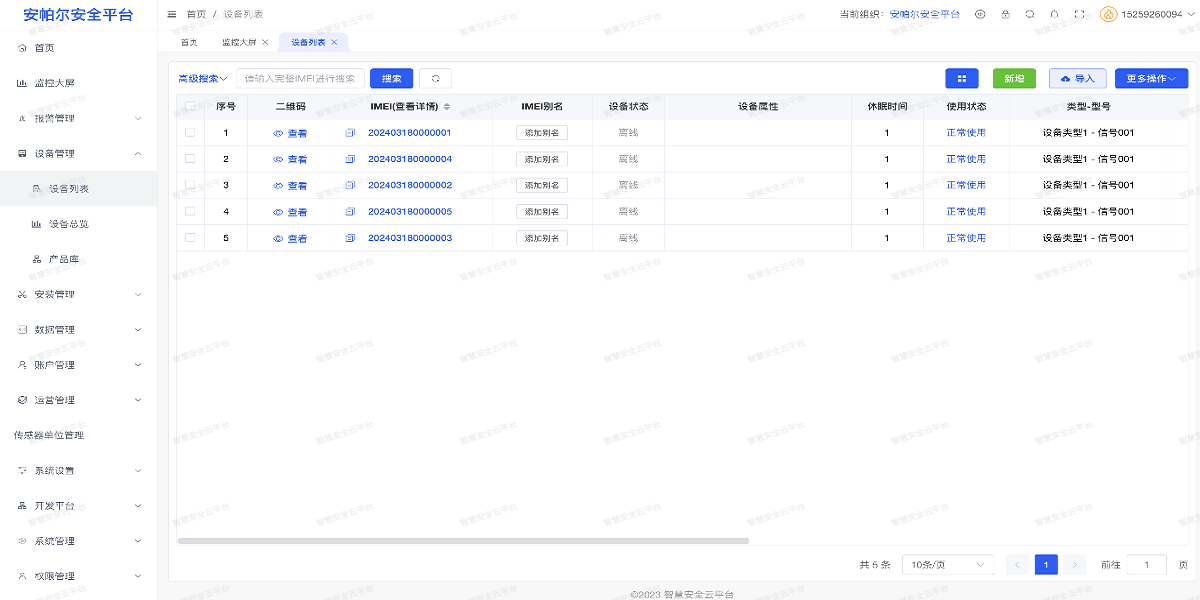Check the select-all checkbox in the table header
Image resolution: width=1200 pixels, height=600 pixels.
pyautogui.click(x=190, y=106)
